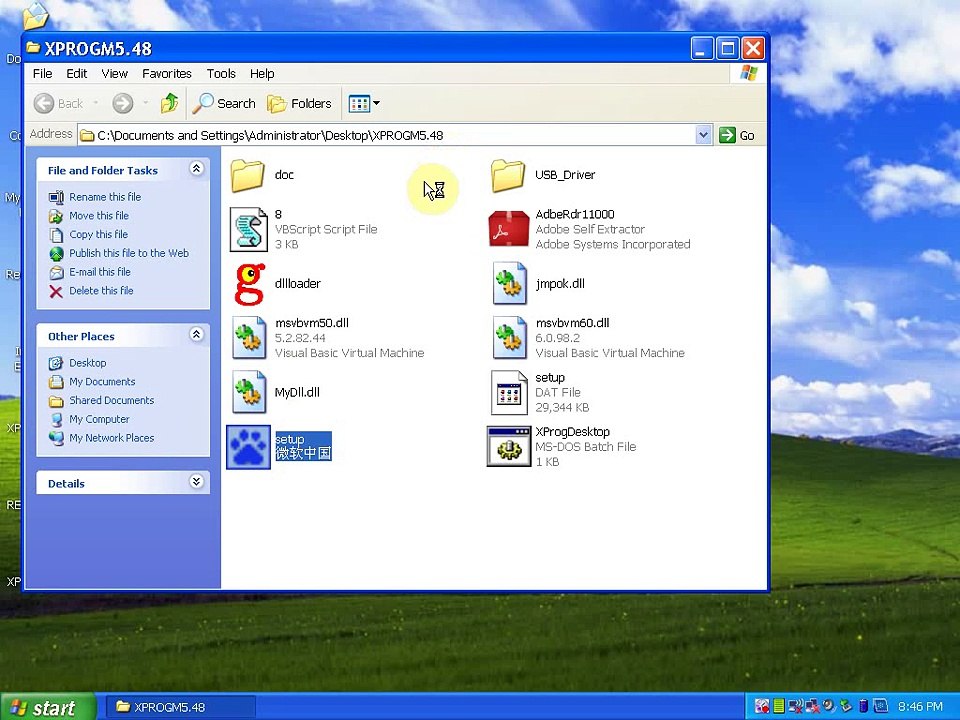960x720 pixels.
Task: Open the Back history dropdown arrow
Action: point(96,103)
